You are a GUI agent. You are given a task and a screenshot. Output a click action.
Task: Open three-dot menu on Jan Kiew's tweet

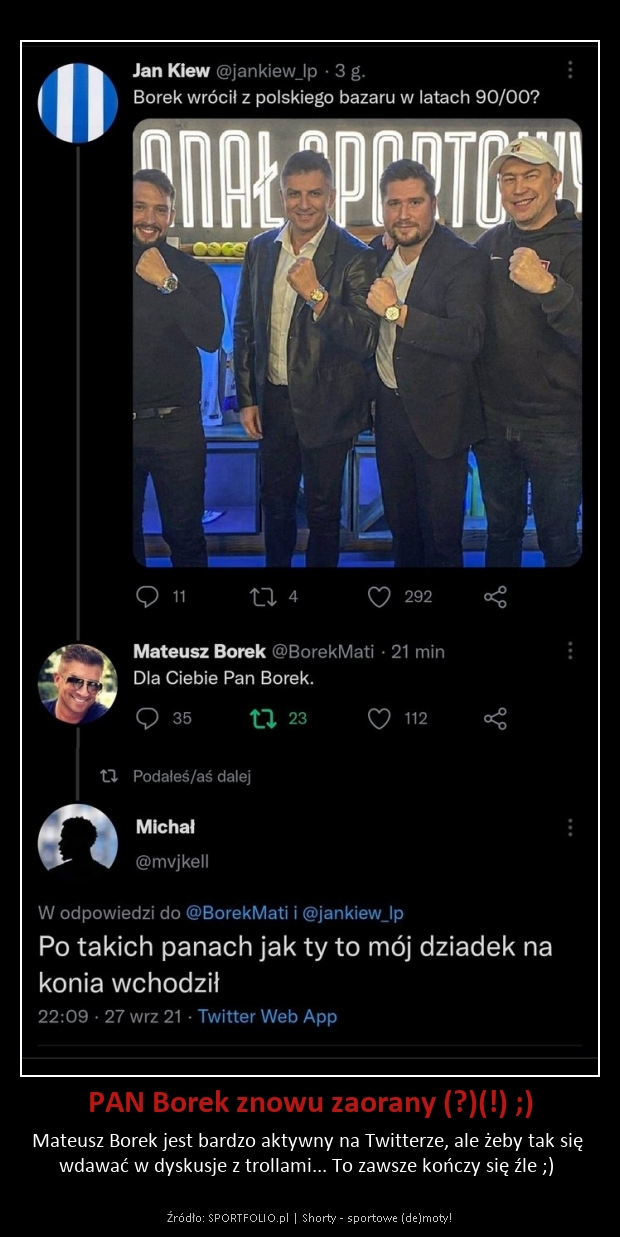(x=570, y=70)
